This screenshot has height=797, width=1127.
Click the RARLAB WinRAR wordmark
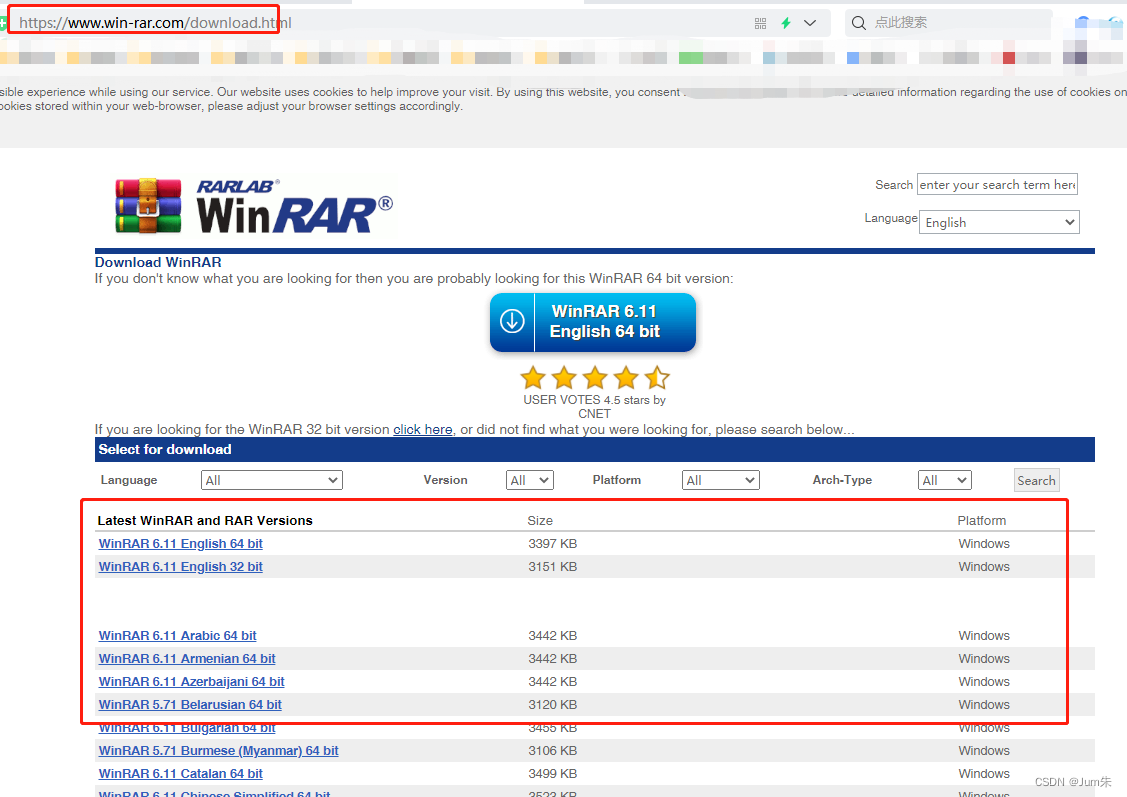point(295,206)
